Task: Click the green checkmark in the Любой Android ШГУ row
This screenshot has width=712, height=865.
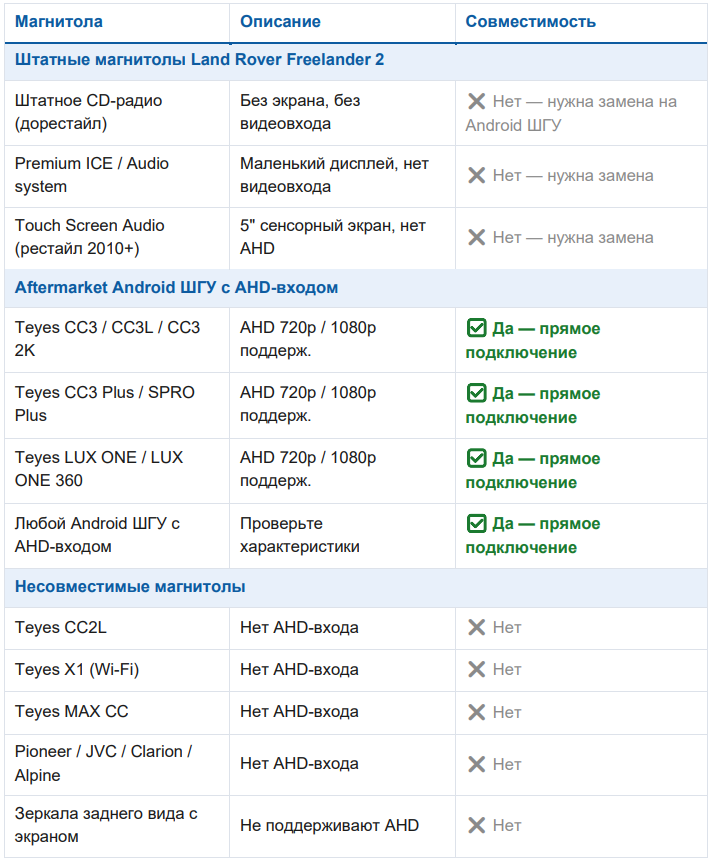Action: tap(477, 523)
